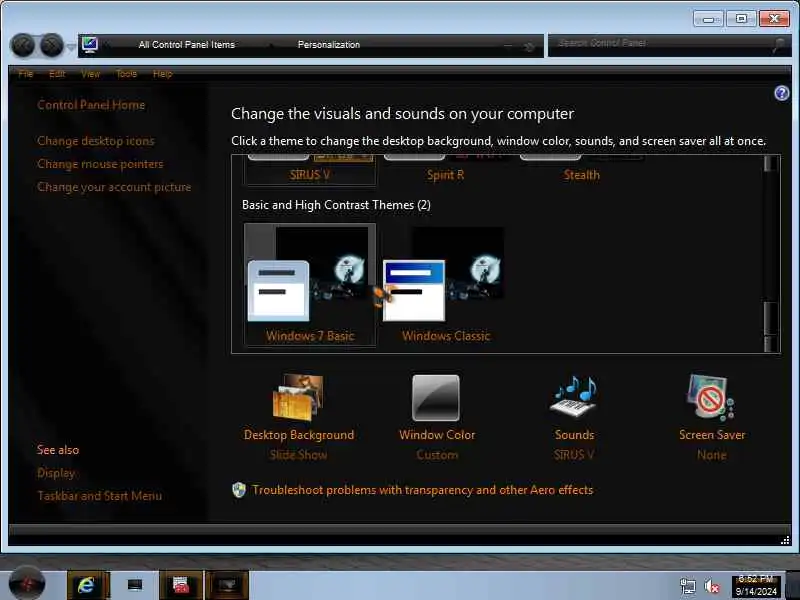Open the red app icon on taskbar

pos(181,585)
